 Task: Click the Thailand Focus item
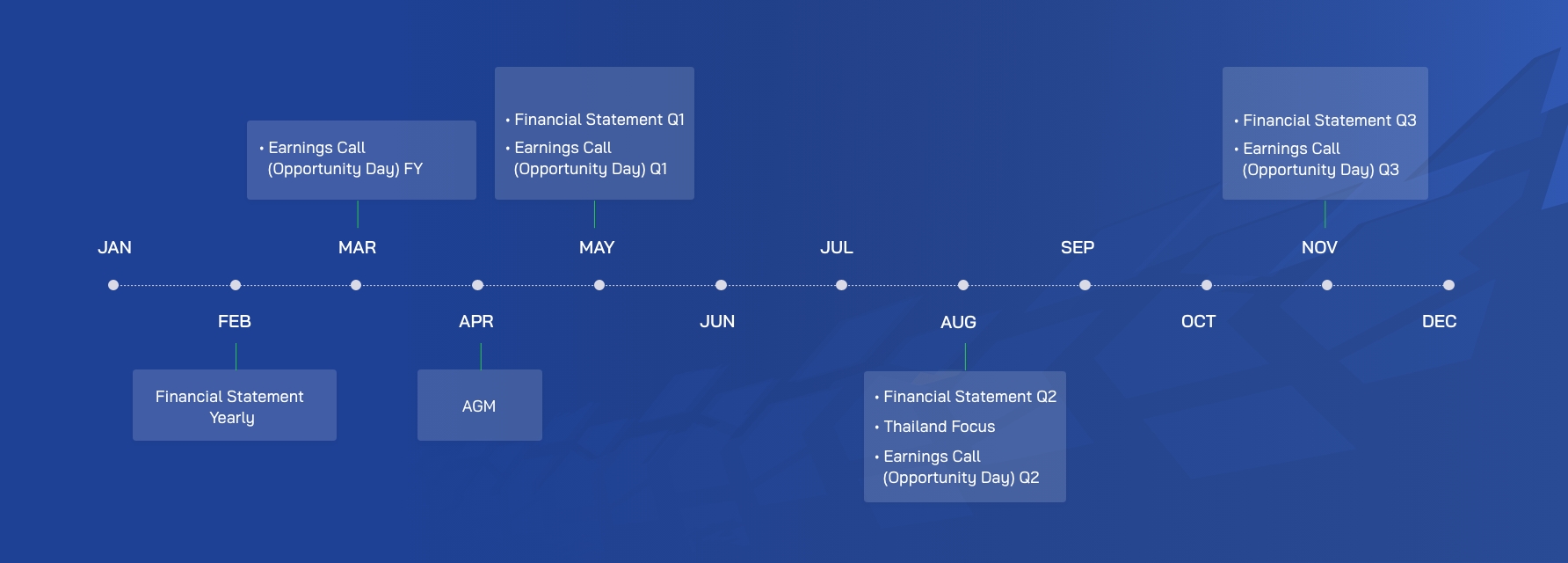(x=935, y=427)
